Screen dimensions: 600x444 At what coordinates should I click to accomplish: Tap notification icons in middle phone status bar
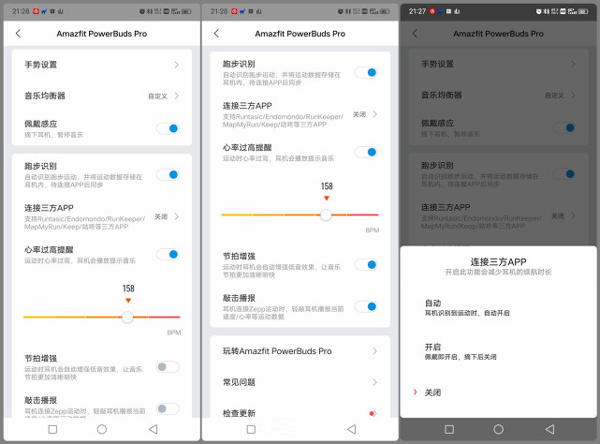click(x=246, y=11)
